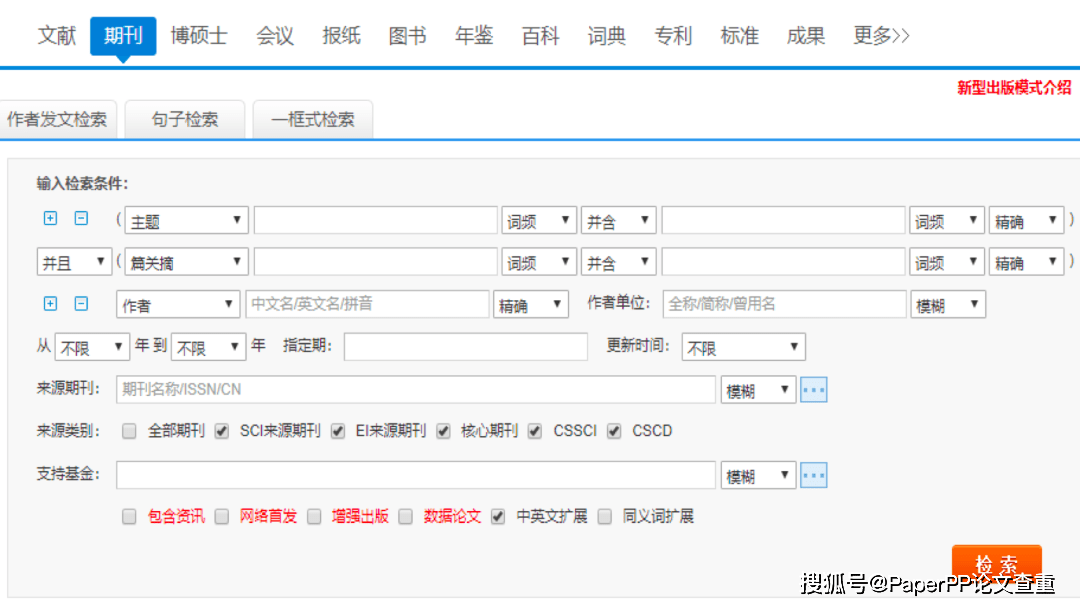
Task: Uncheck the SCI来源期刊 checkbox
Action: coord(221,431)
